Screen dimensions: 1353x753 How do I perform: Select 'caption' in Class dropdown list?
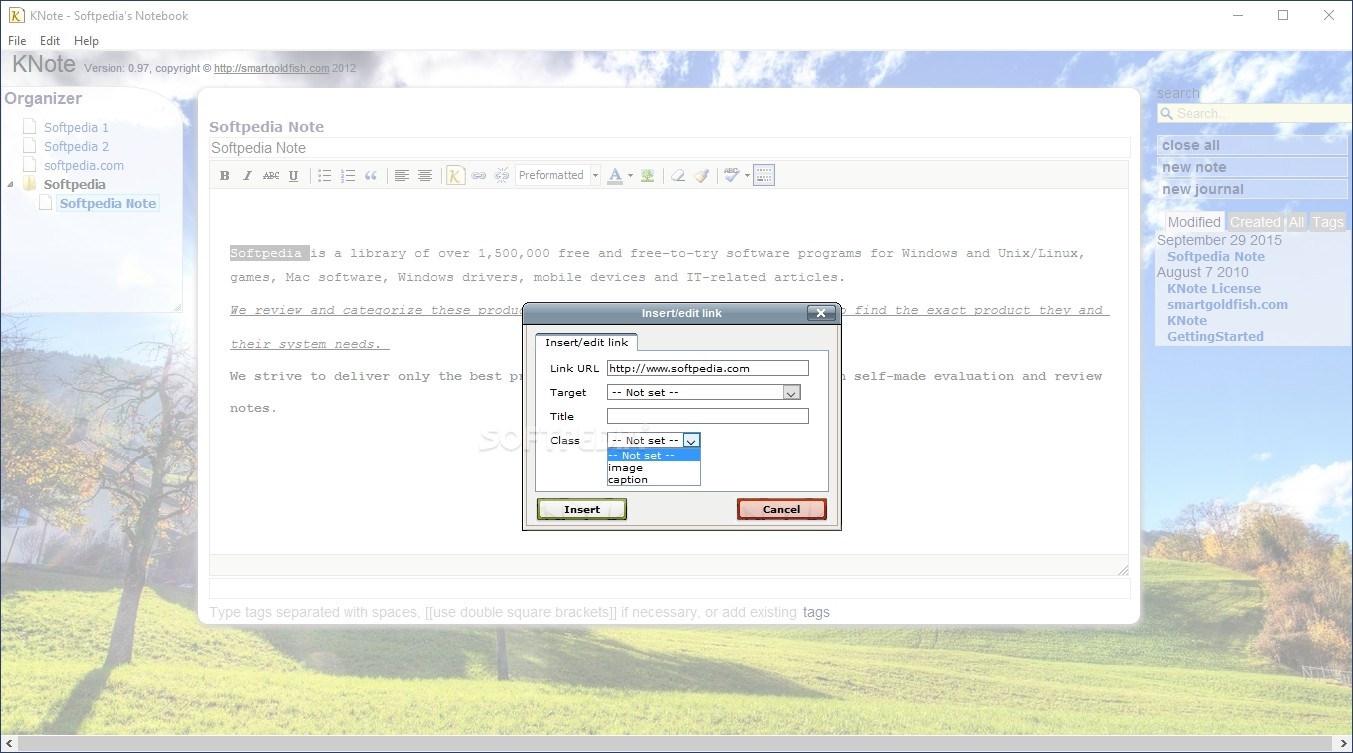(x=654, y=479)
